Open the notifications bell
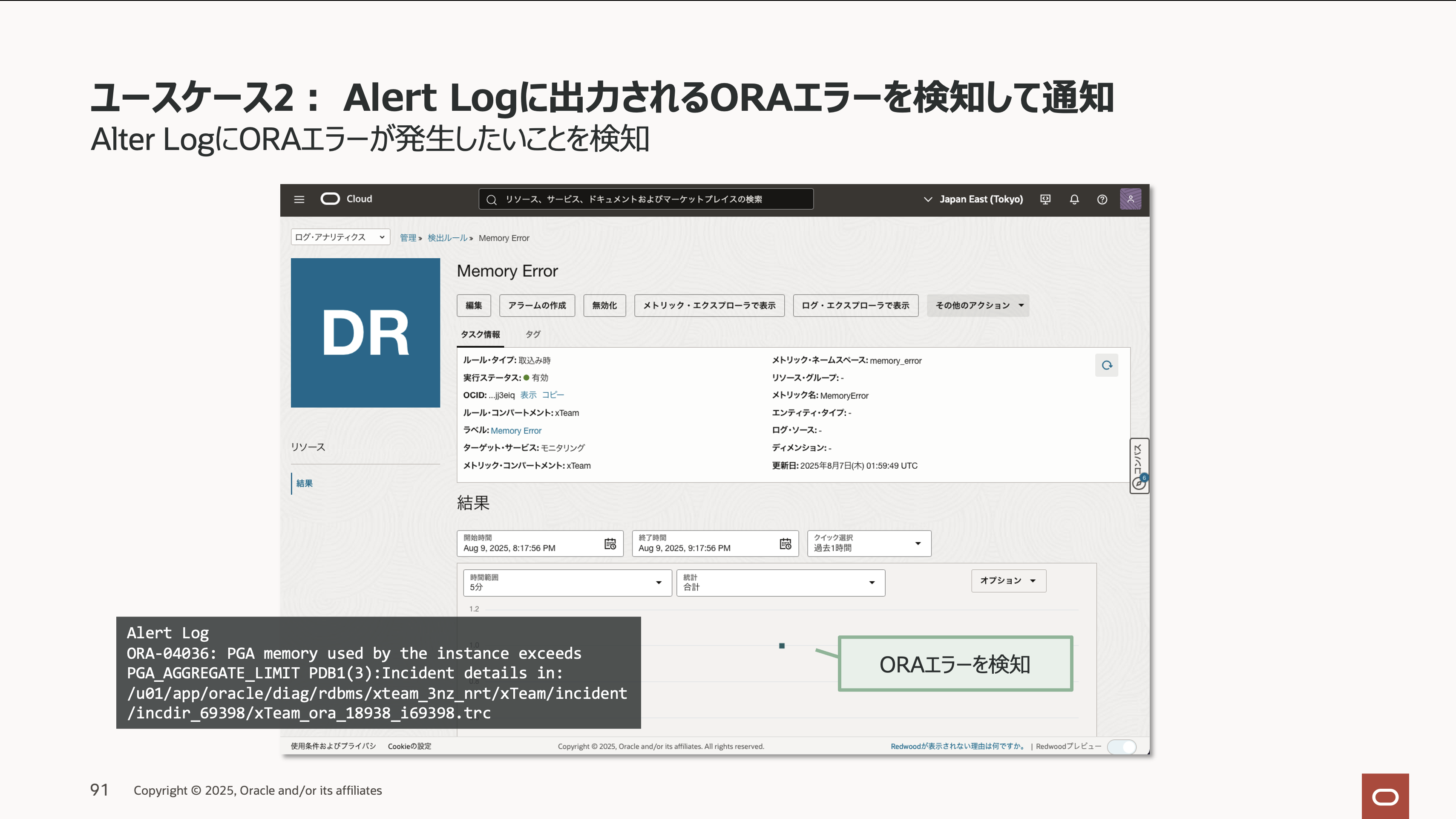The image size is (1456, 819). pos(1074,199)
